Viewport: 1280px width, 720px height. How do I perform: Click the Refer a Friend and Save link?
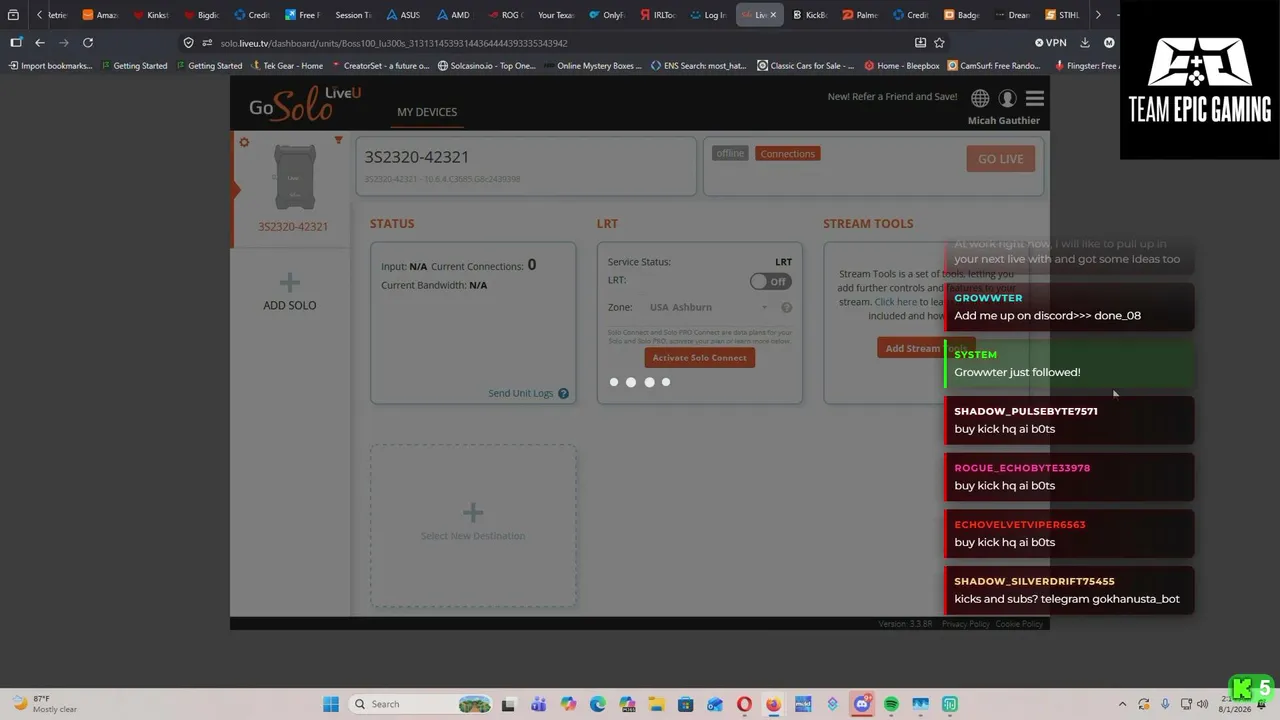(x=892, y=97)
